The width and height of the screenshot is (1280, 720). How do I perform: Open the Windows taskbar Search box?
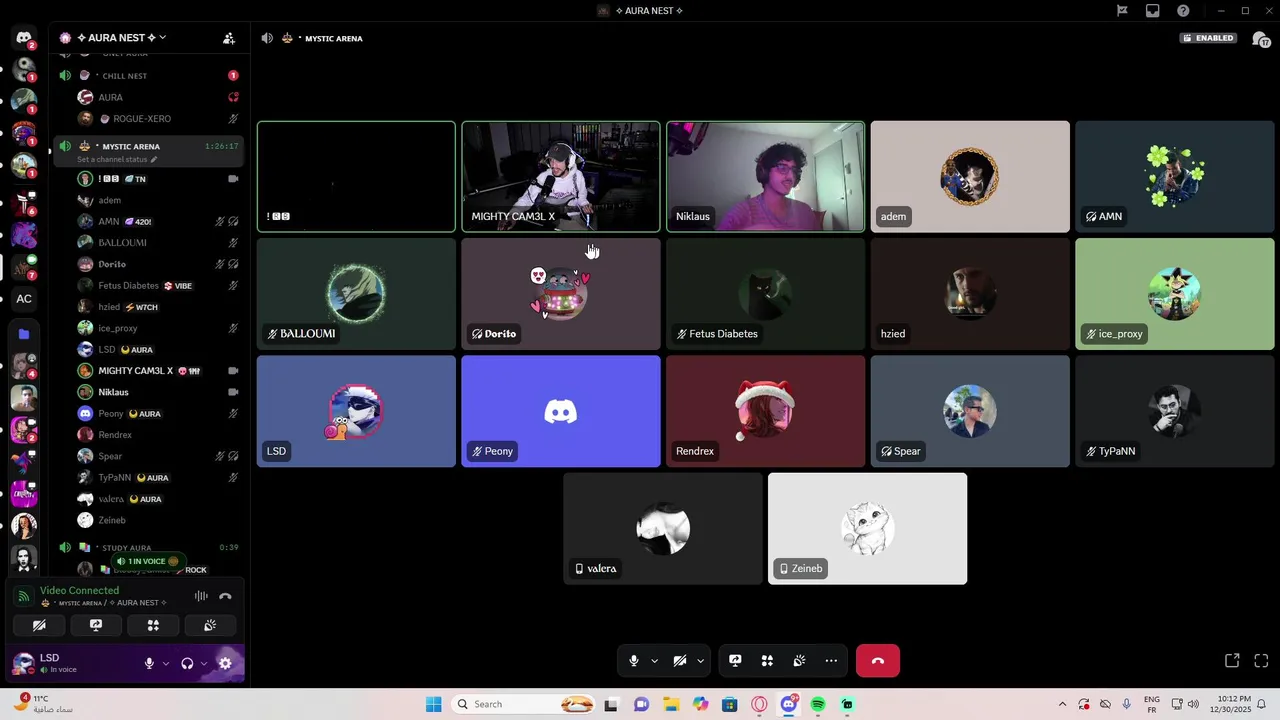pos(524,704)
